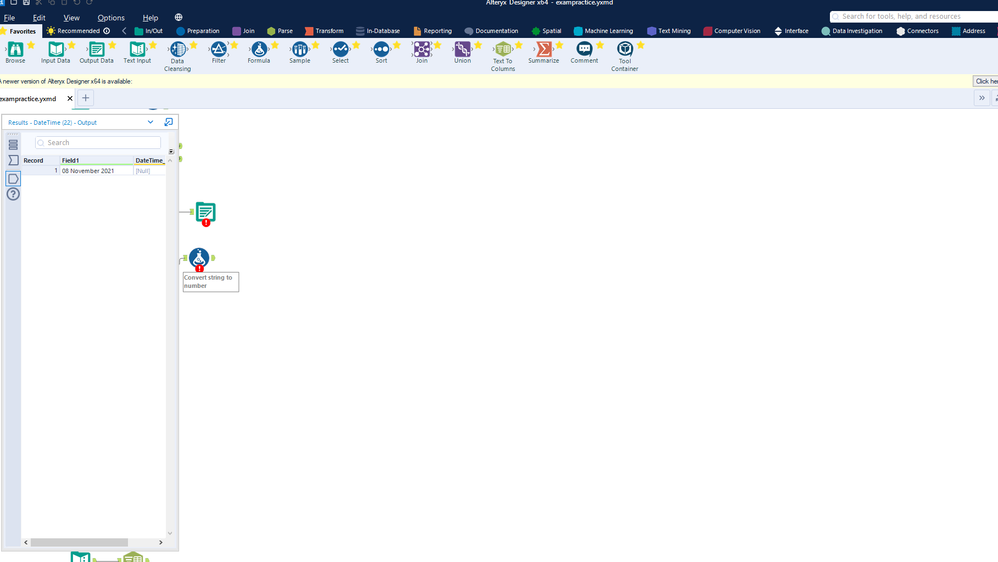Select the Data Cleansing tool
The height and width of the screenshot is (562, 998).
pyautogui.click(x=178, y=50)
